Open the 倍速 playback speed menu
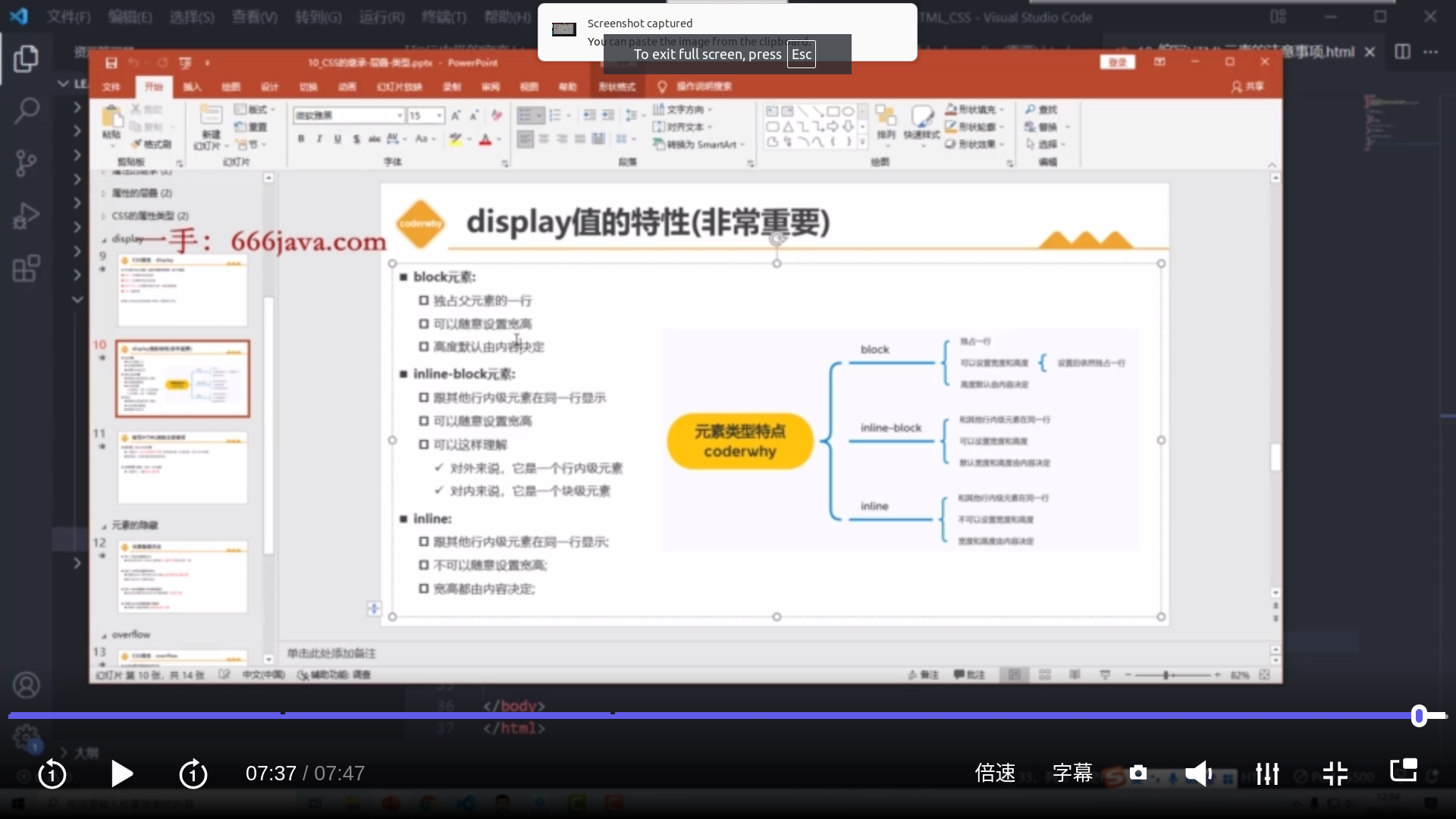 995,773
